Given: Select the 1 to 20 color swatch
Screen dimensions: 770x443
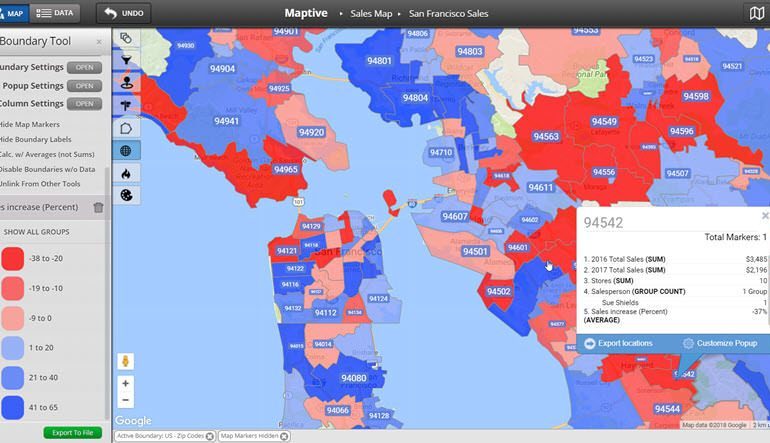Looking at the screenshot, I should point(13,348).
